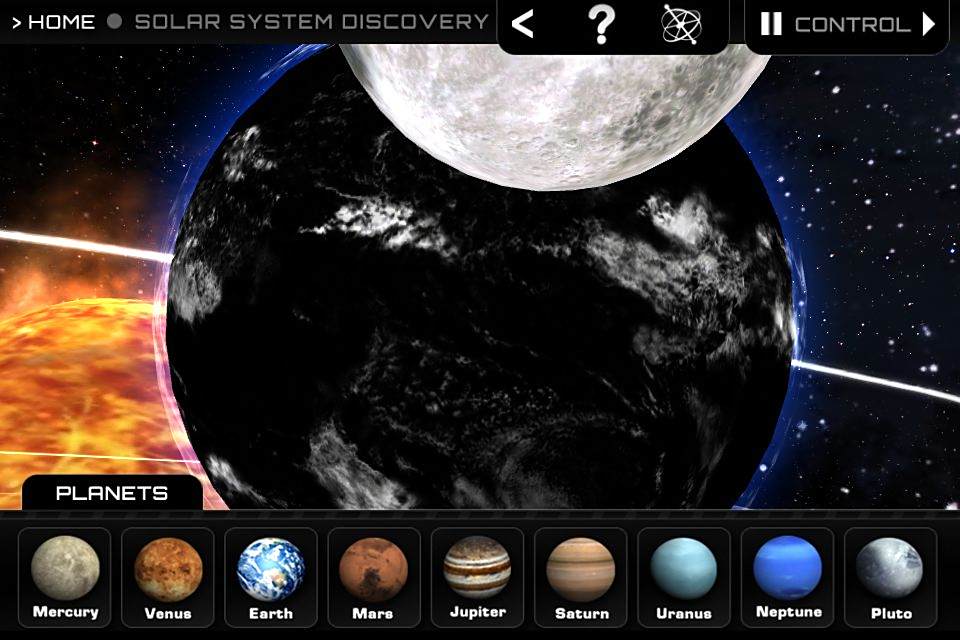Switch to the Planets tab
This screenshot has height=640, width=960.
point(112,493)
